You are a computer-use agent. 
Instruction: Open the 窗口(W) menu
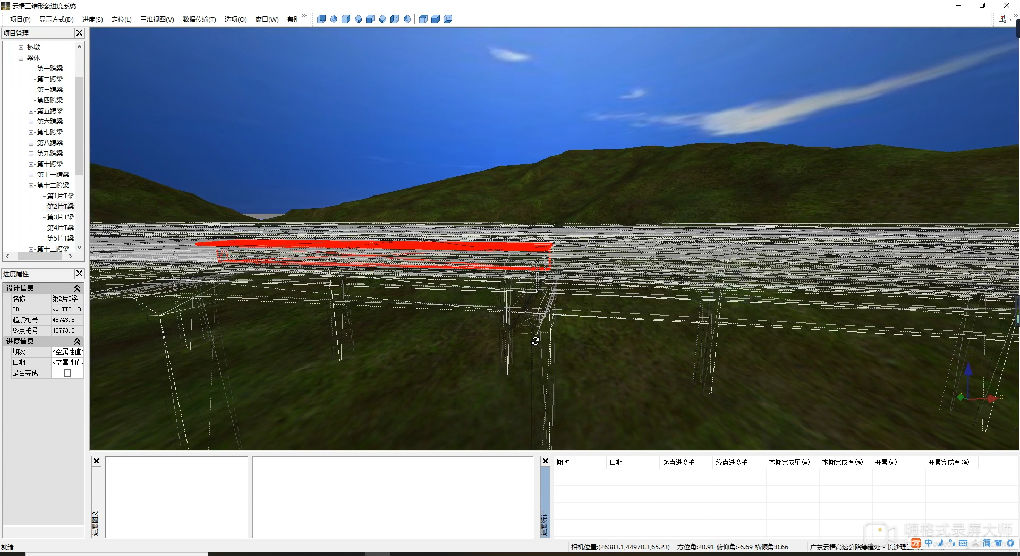(x=267, y=19)
